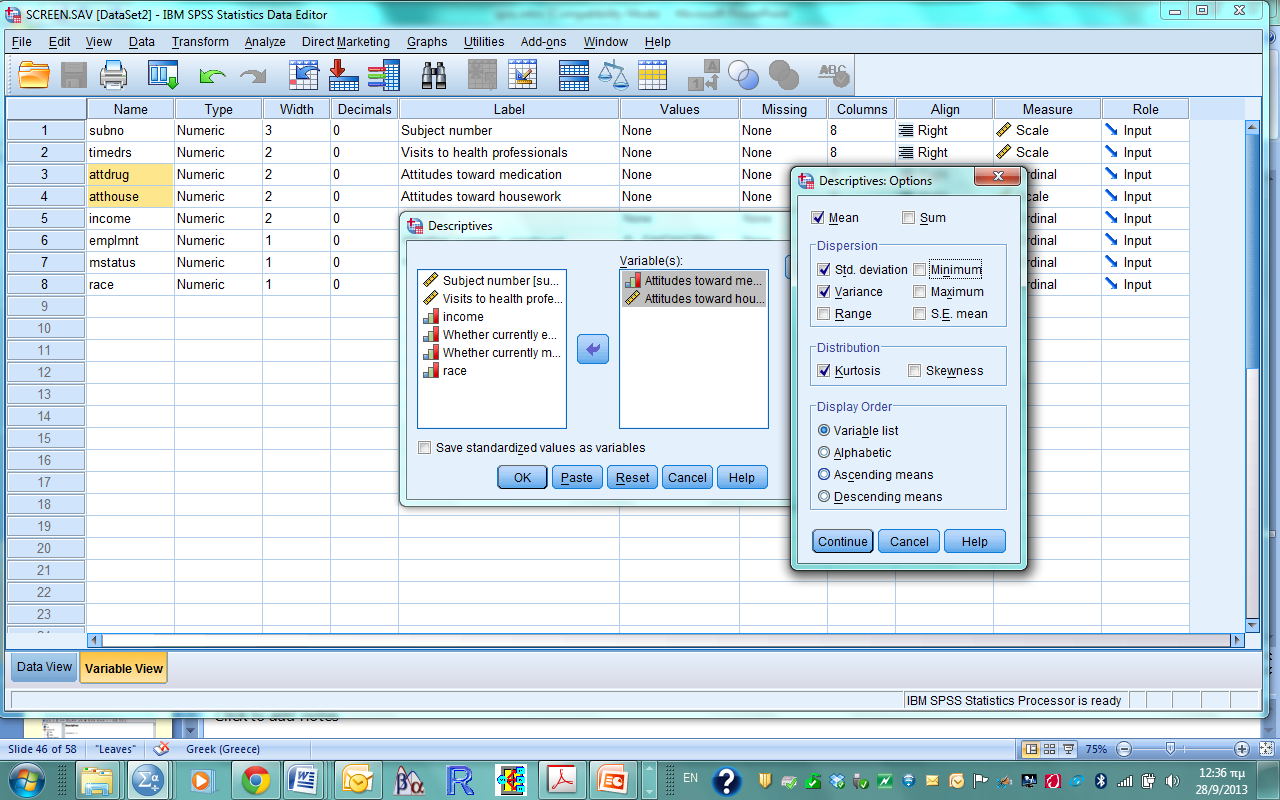Click Cancel in Descriptives Options dialog
The width and height of the screenshot is (1280, 800).
coord(909,541)
